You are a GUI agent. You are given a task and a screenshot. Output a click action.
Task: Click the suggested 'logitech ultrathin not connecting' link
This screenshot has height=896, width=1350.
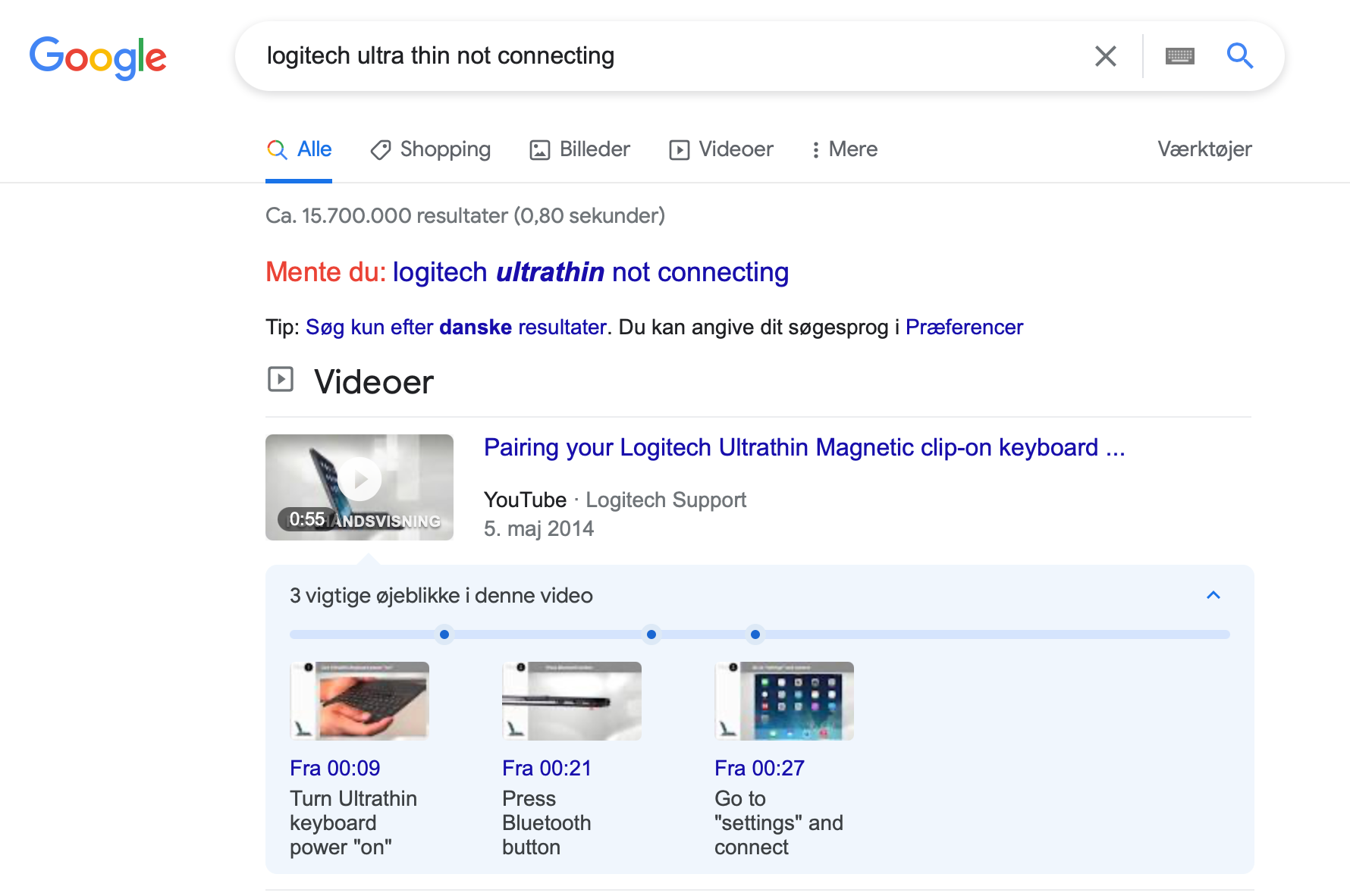coord(590,272)
